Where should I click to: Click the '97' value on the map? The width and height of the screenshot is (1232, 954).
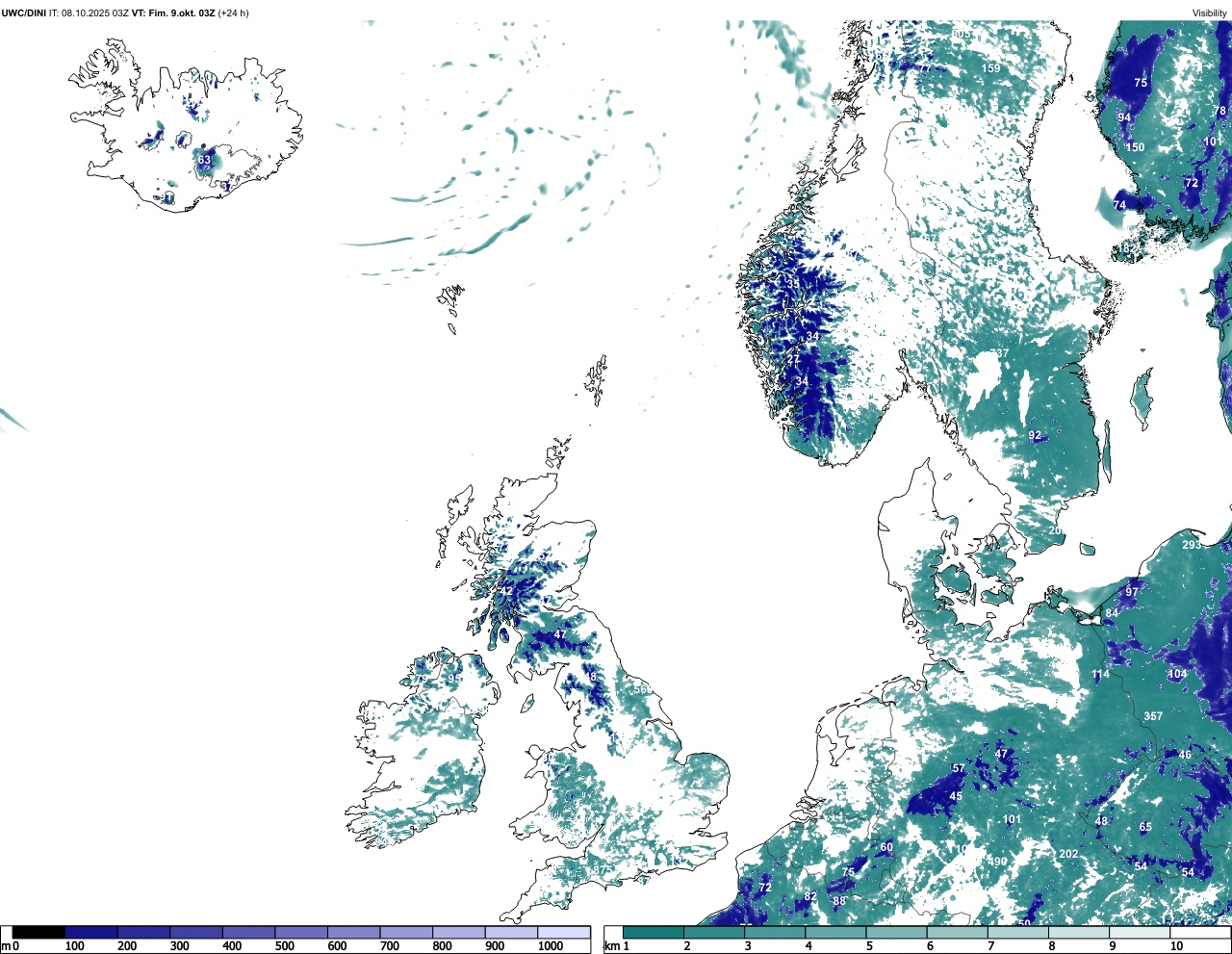[x=1132, y=592]
